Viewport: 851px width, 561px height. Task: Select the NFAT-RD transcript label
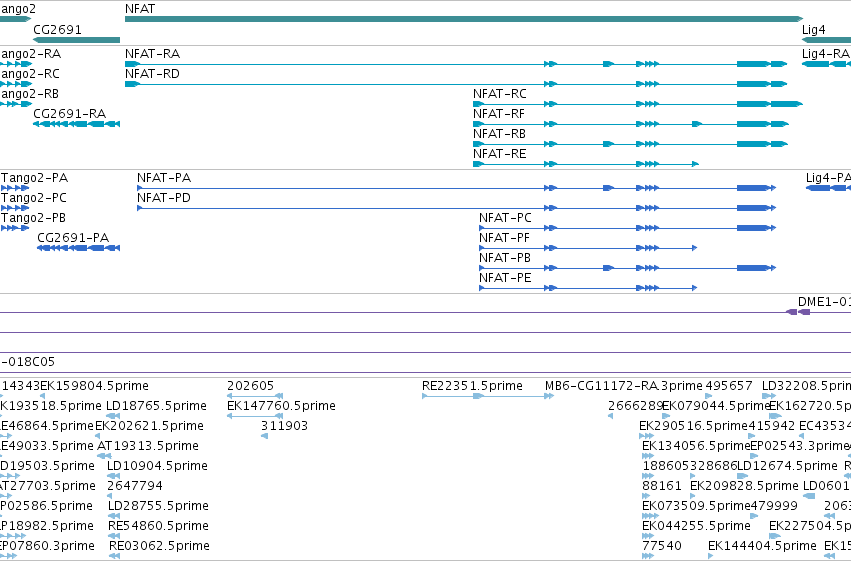click(153, 74)
